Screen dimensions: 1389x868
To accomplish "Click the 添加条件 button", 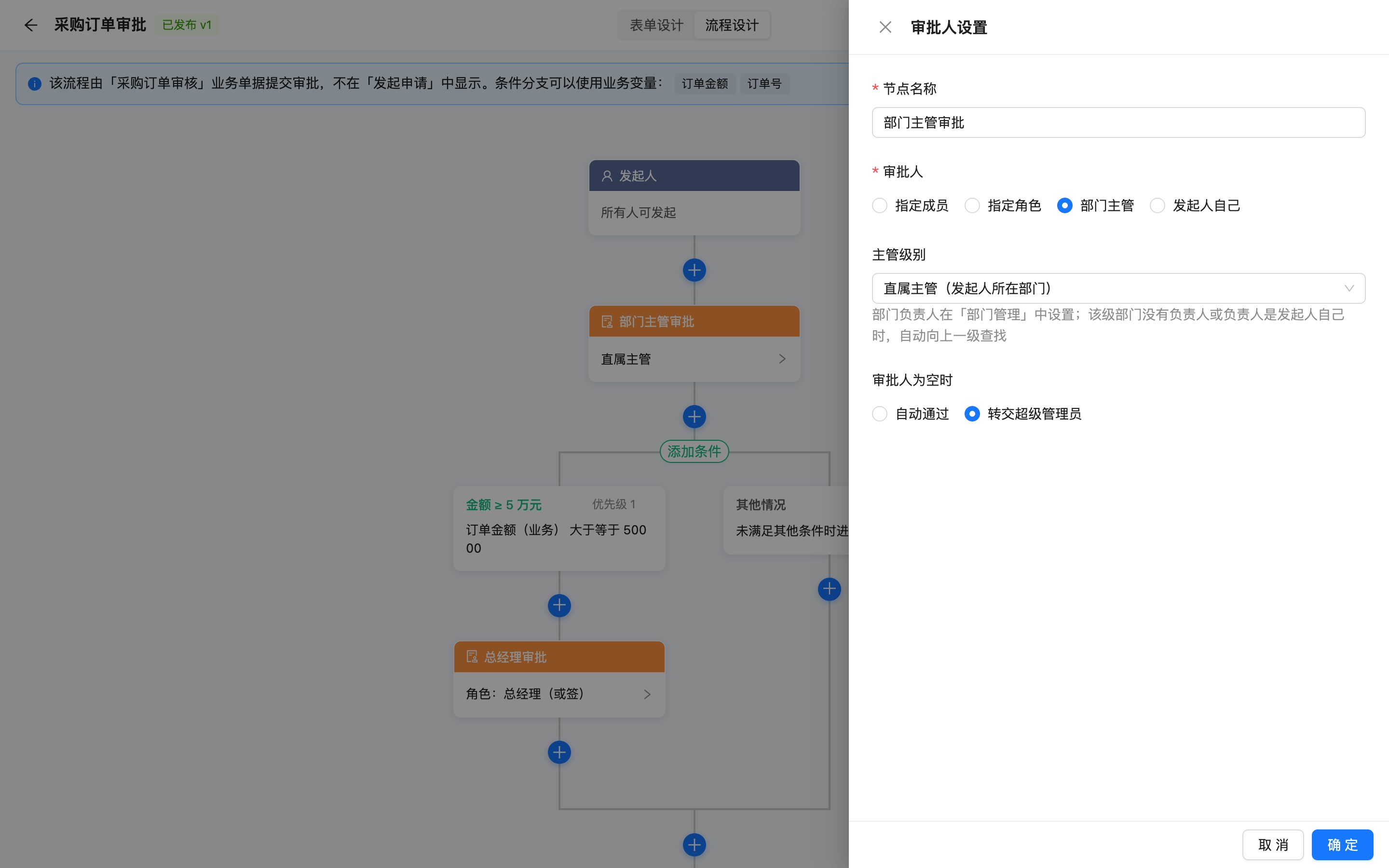I will tap(694, 452).
